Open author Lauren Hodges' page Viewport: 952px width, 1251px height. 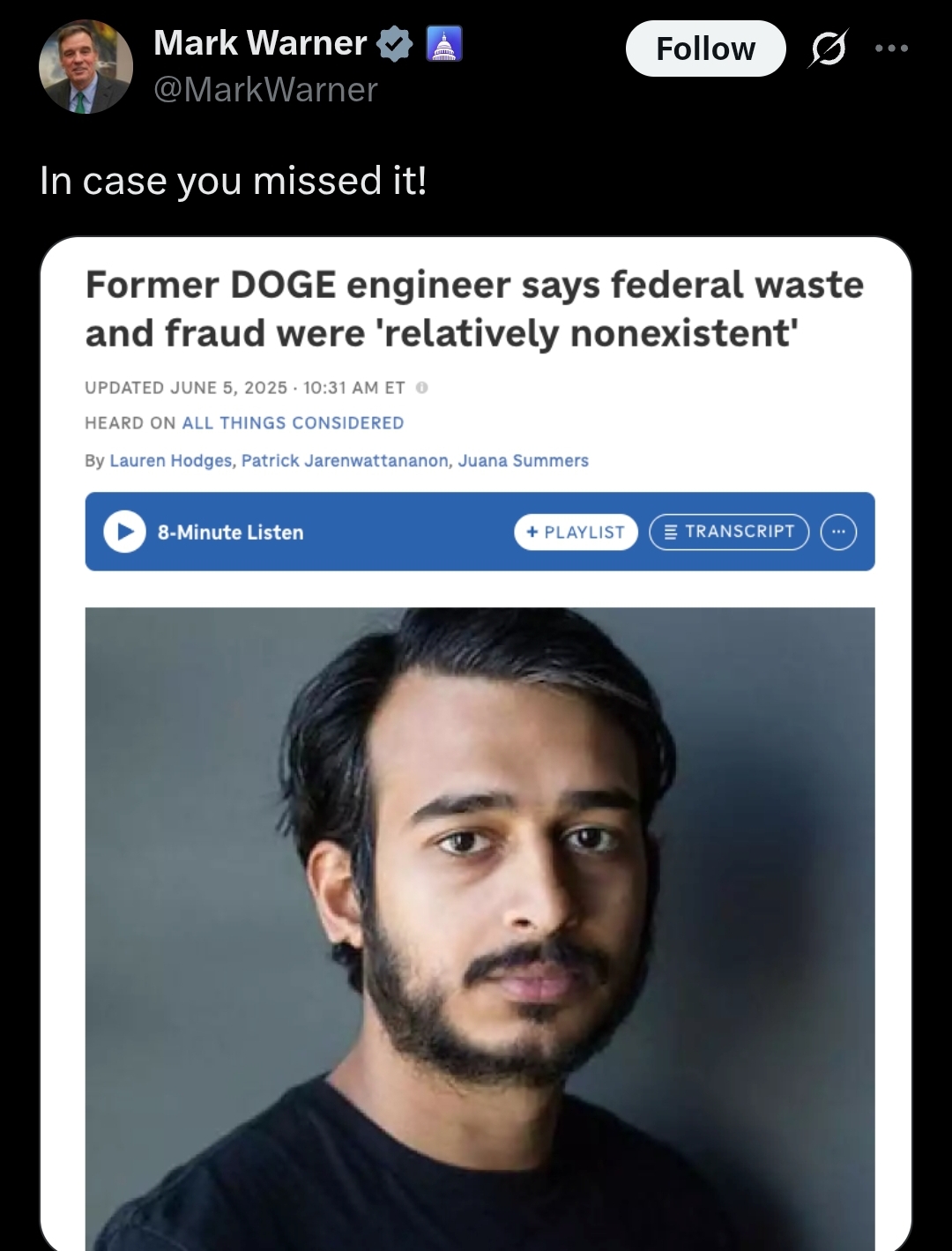[171, 460]
